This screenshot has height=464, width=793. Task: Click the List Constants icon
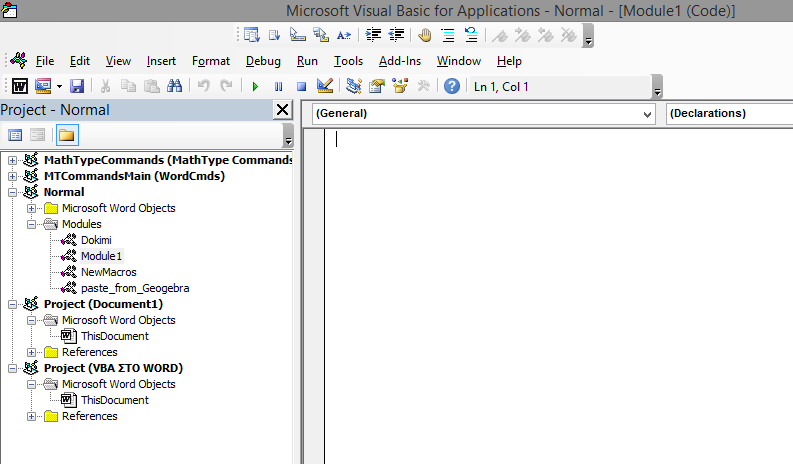pyautogui.click(x=275, y=35)
